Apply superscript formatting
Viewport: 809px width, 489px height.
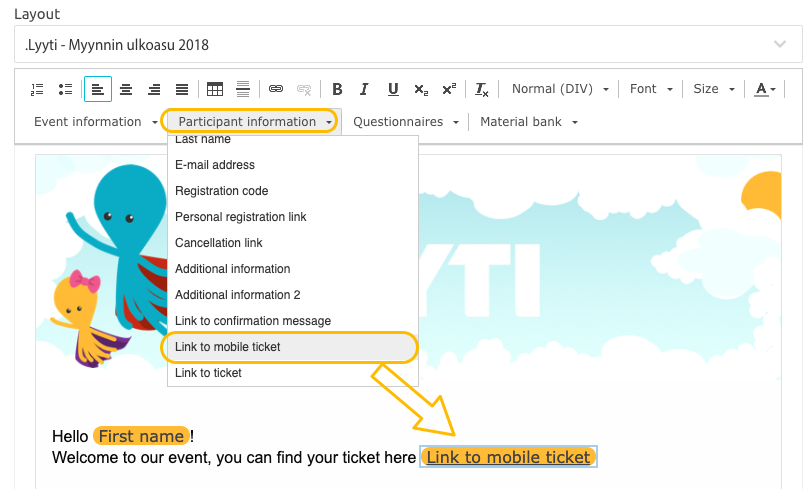coord(449,89)
